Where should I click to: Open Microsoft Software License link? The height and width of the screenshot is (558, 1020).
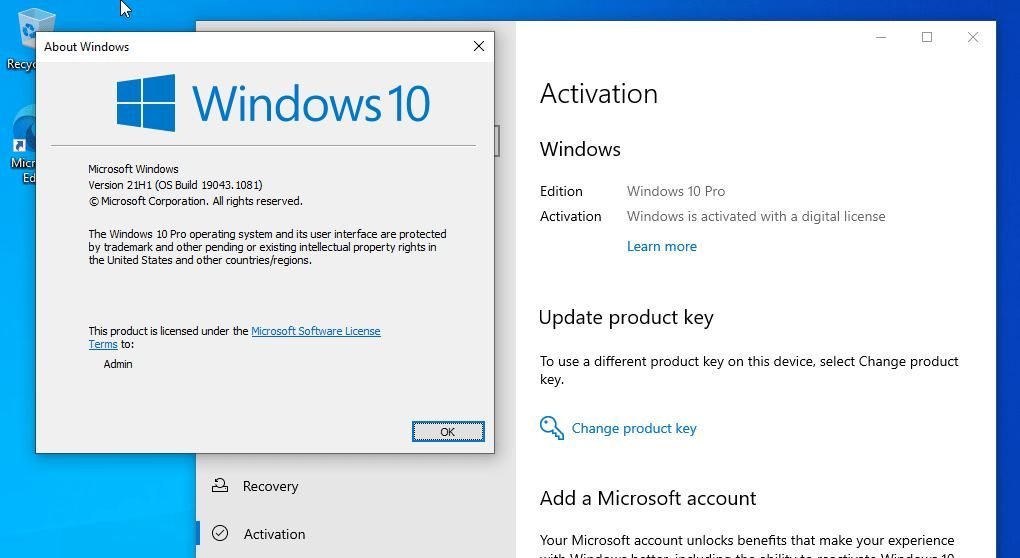[315, 331]
